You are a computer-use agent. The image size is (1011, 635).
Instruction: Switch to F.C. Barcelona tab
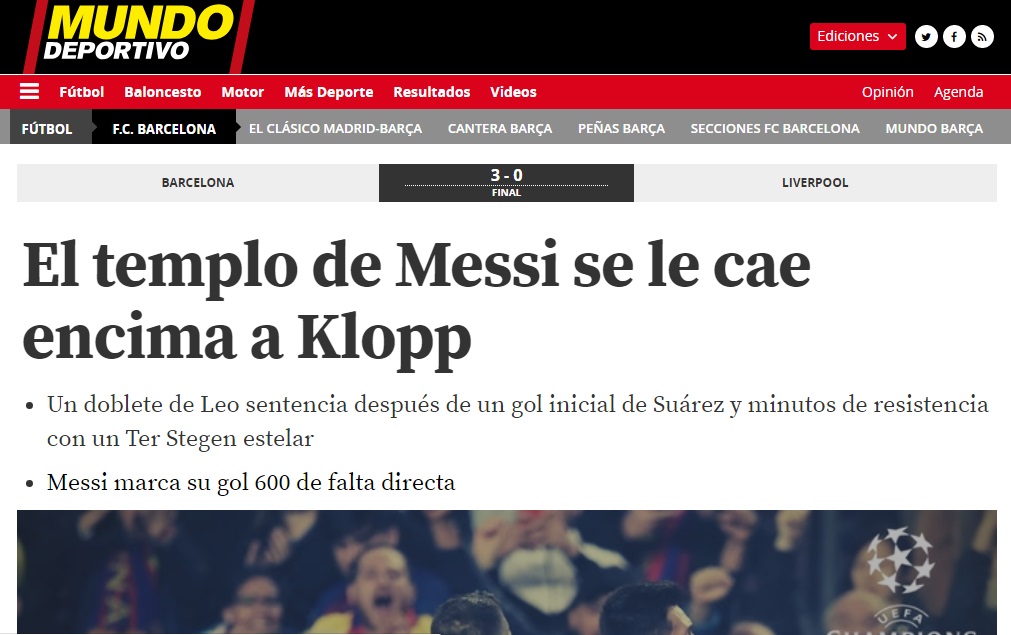(164, 128)
